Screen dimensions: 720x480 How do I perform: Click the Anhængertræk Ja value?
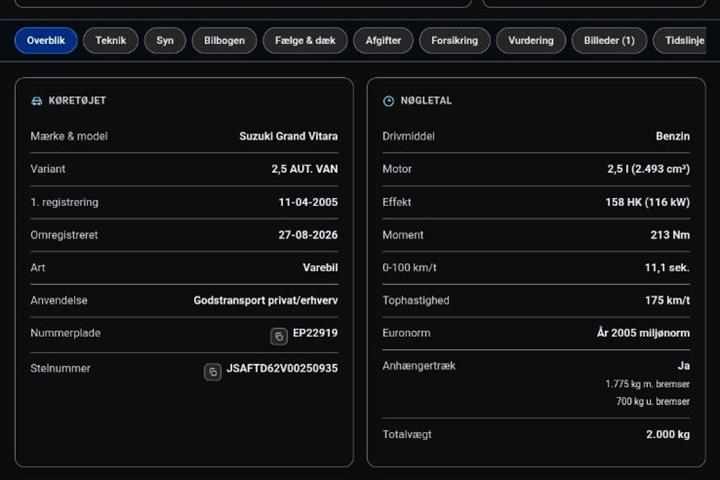click(x=683, y=366)
